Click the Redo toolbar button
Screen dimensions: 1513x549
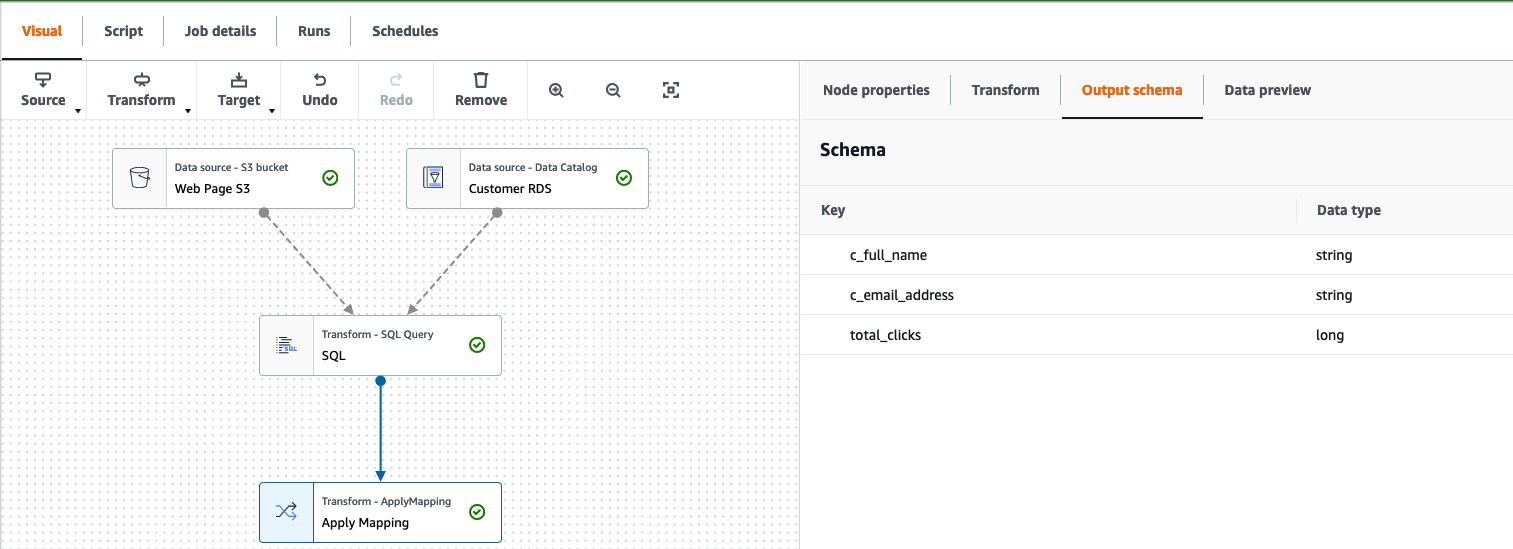point(396,90)
